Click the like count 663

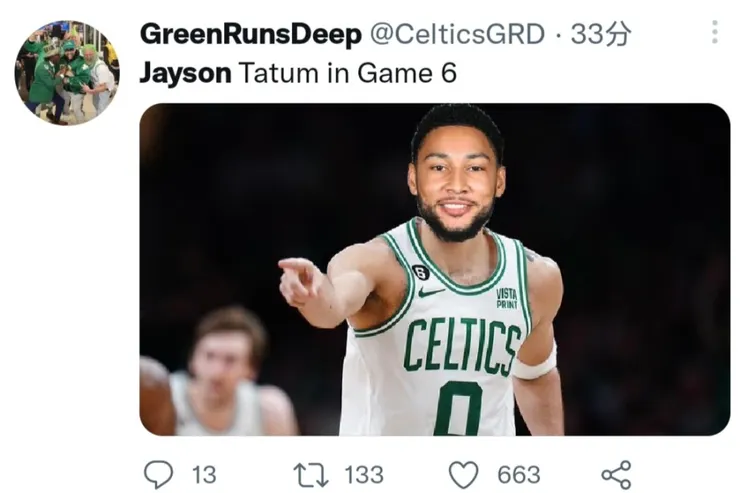(519, 475)
